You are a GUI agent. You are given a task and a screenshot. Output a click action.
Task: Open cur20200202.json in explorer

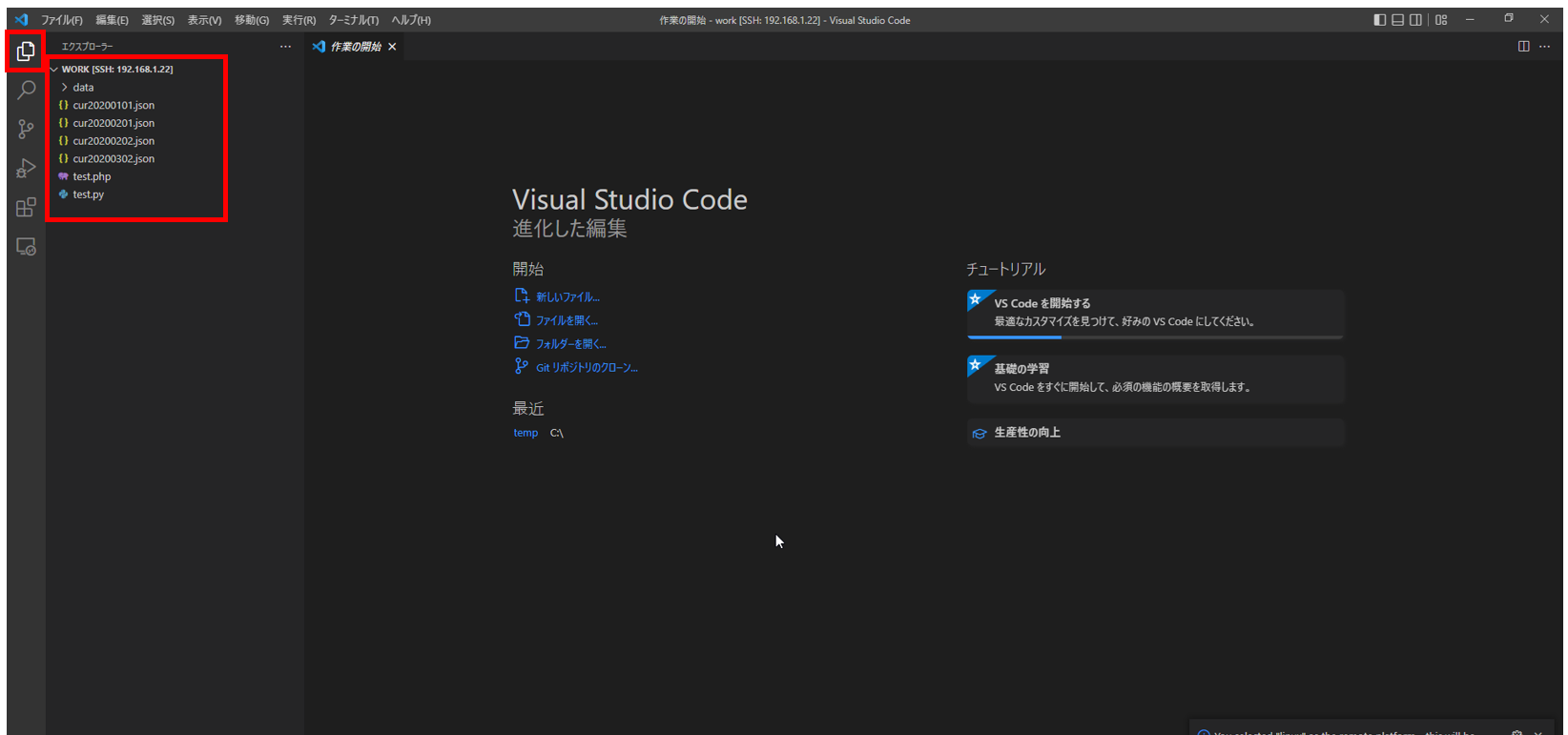[x=113, y=140]
